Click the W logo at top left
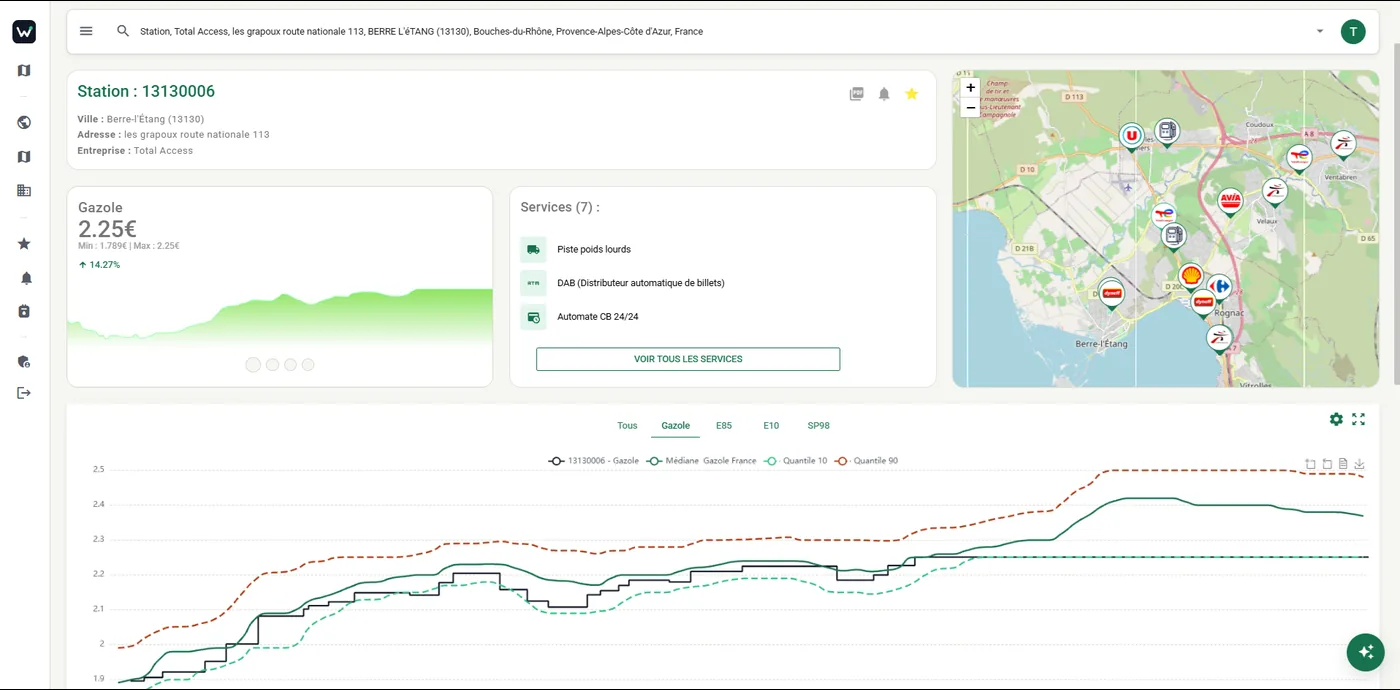1400x690 pixels. click(x=24, y=32)
